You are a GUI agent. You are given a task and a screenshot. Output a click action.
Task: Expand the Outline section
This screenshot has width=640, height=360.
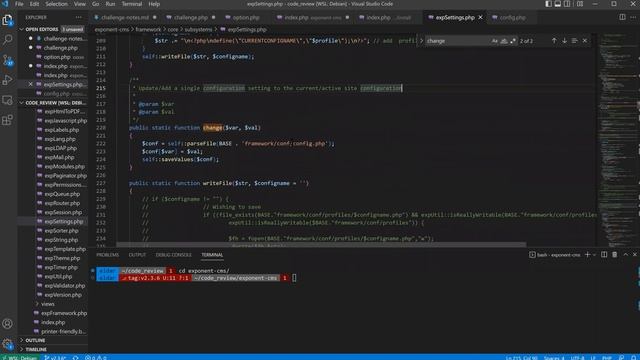[35, 340]
